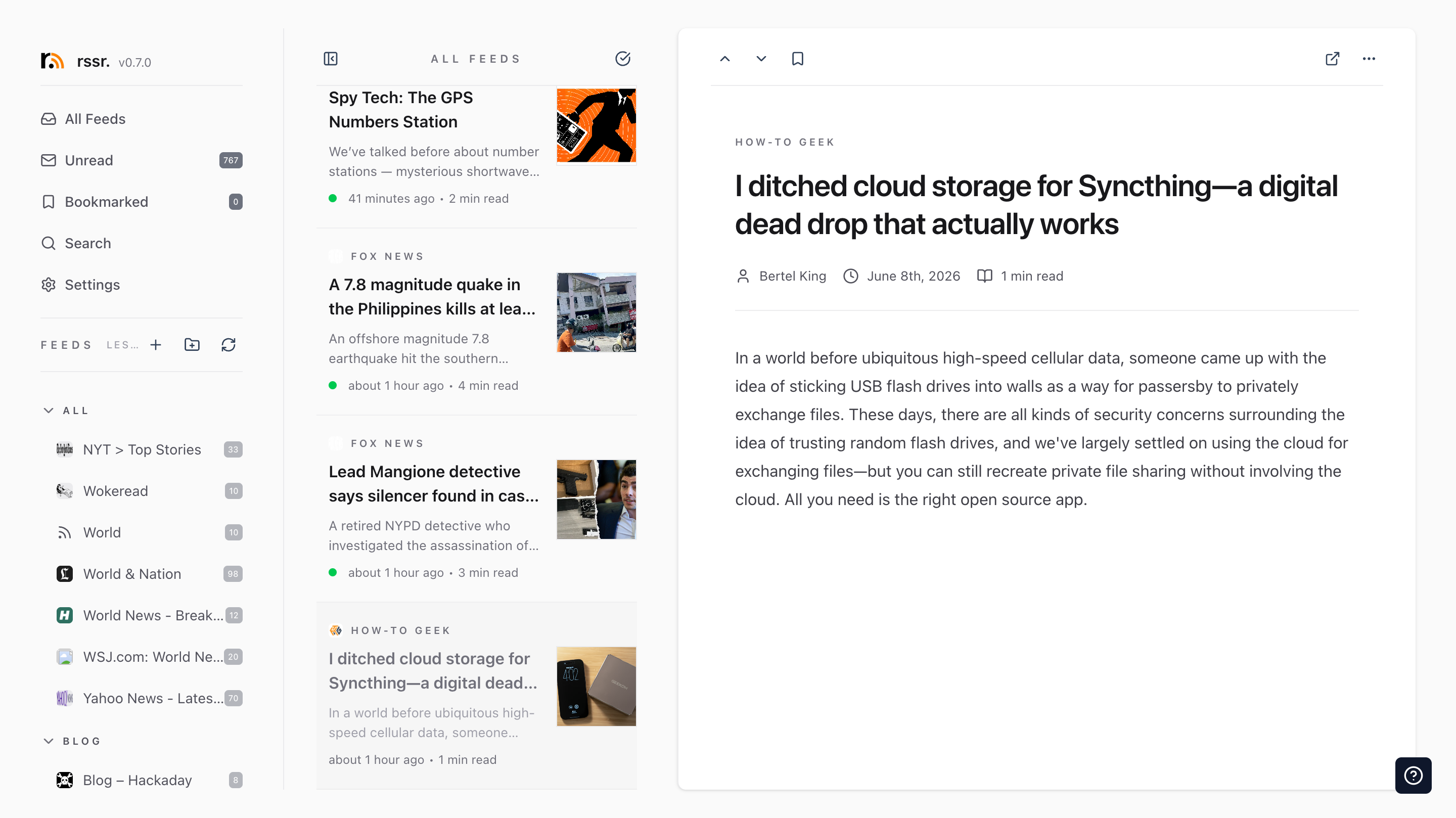The height and width of the screenshot is (818, 1456).
Task: Click the HOW-TO GEEK label in reader
Action: pyautogui.click(x=785, y=143)
